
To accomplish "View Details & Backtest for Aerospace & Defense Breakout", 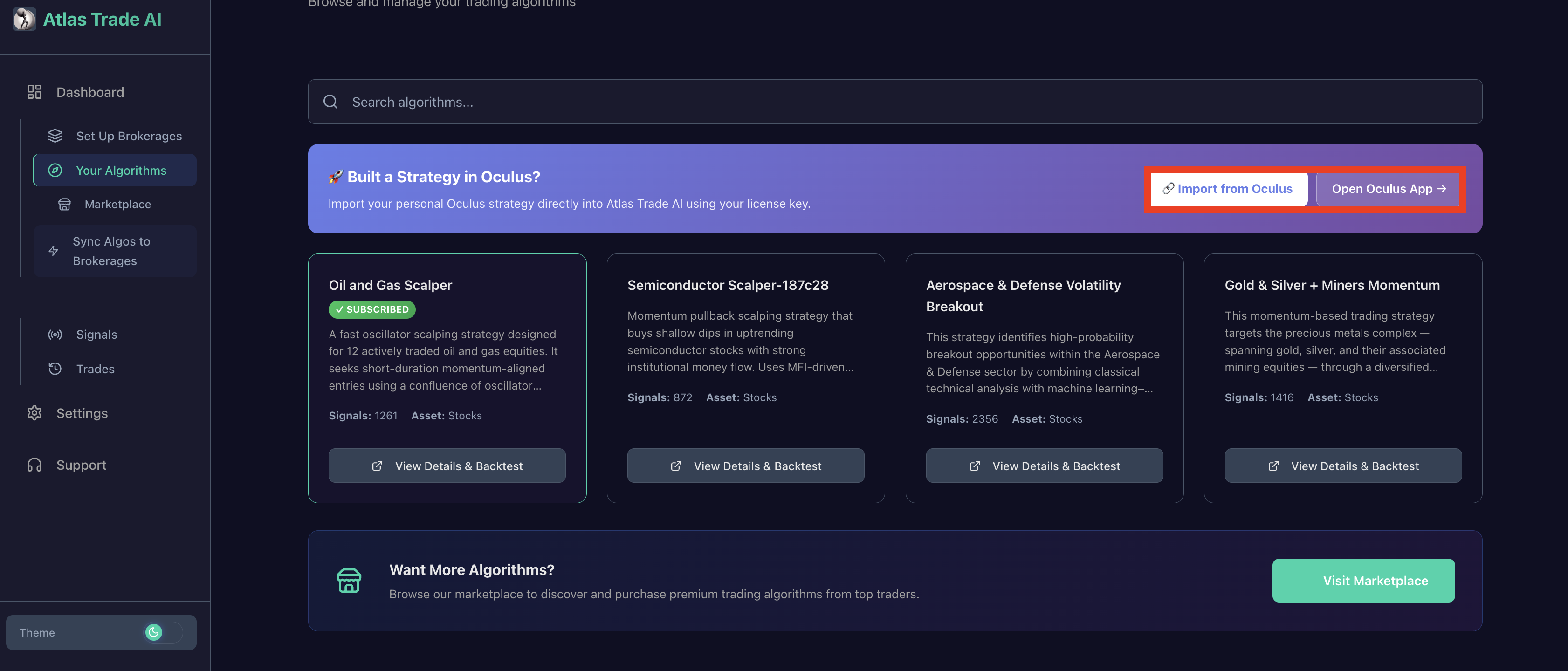I will pyautogui.click(x=1044, y=466).
